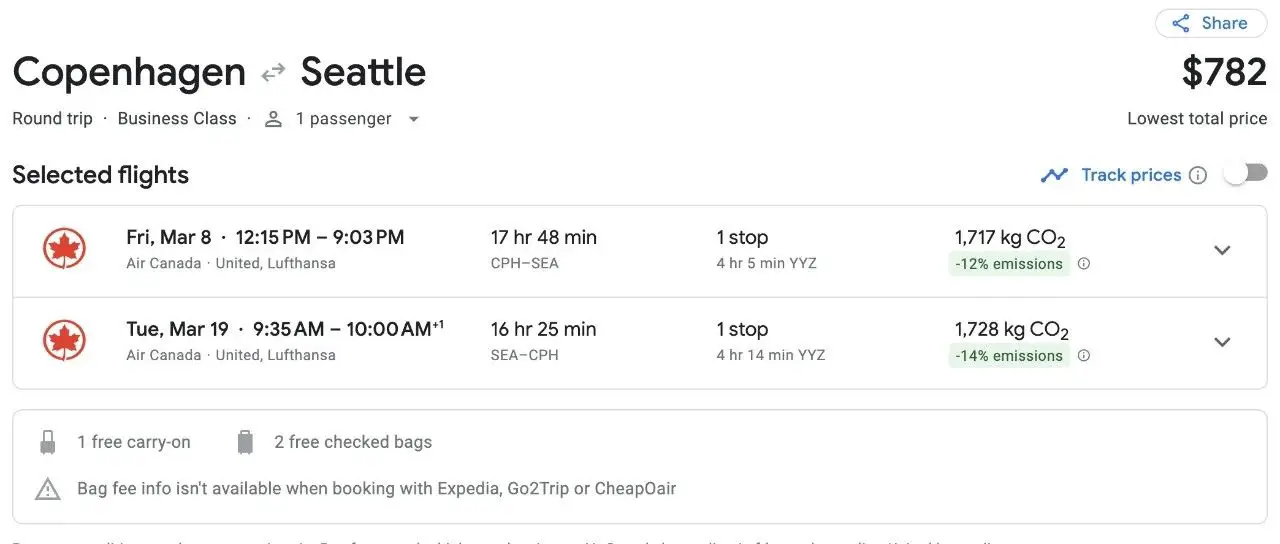The image size is (1280, 544).
Task: Select the Business Class label
Action: click(177, 118)
